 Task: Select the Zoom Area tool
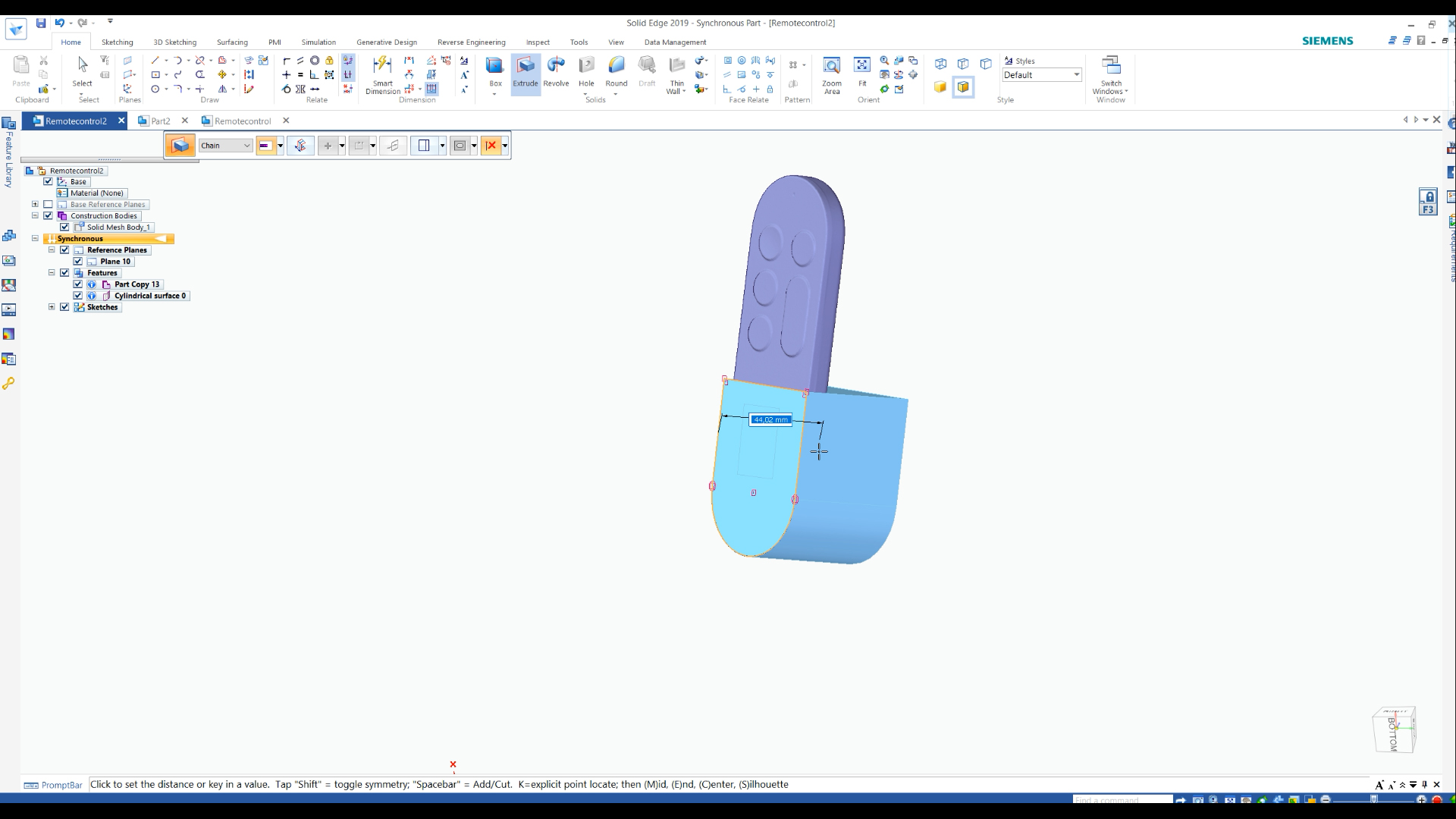click(831, 75)
